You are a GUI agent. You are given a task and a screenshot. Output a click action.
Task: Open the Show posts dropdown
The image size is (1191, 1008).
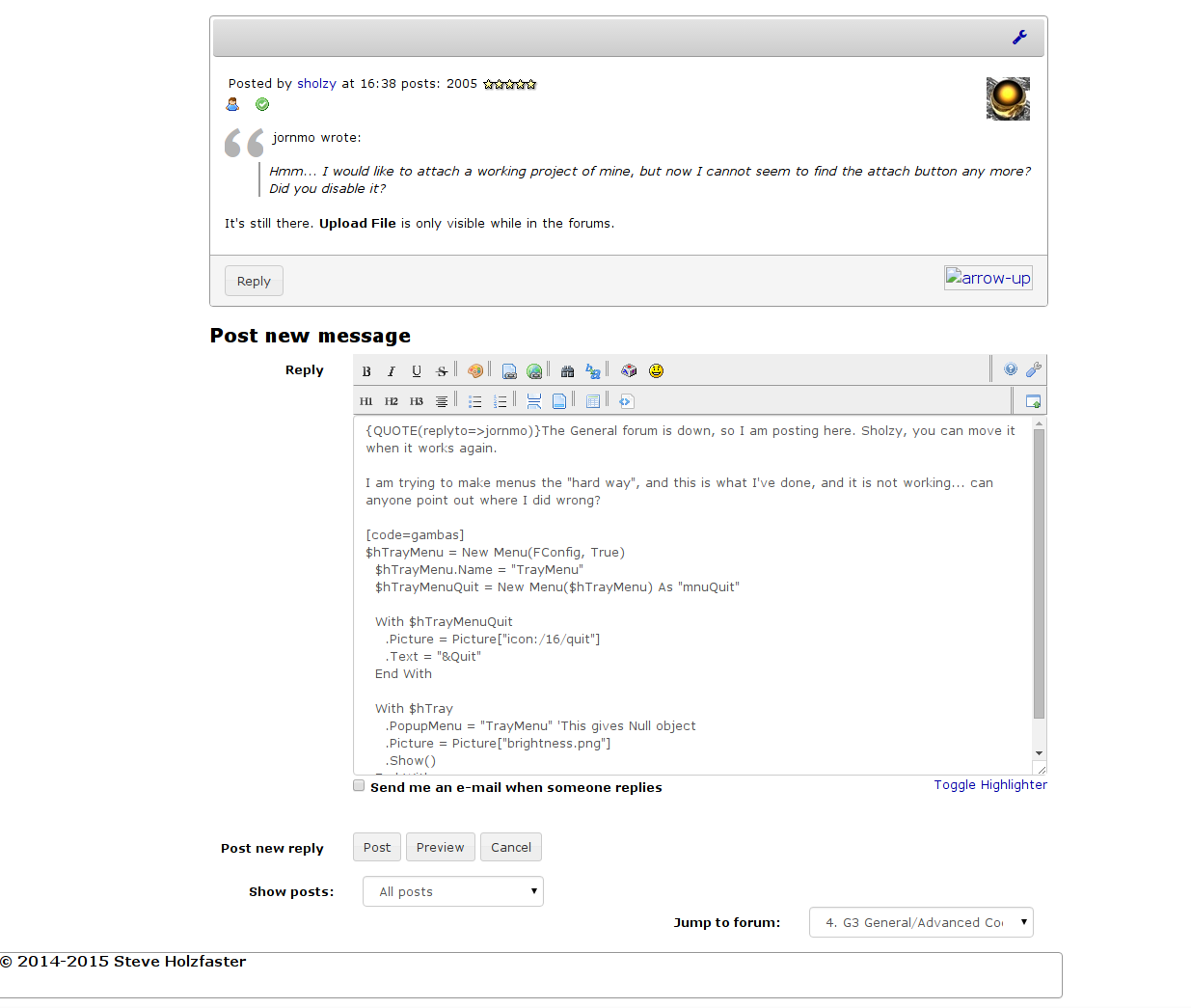click(453, 891)
